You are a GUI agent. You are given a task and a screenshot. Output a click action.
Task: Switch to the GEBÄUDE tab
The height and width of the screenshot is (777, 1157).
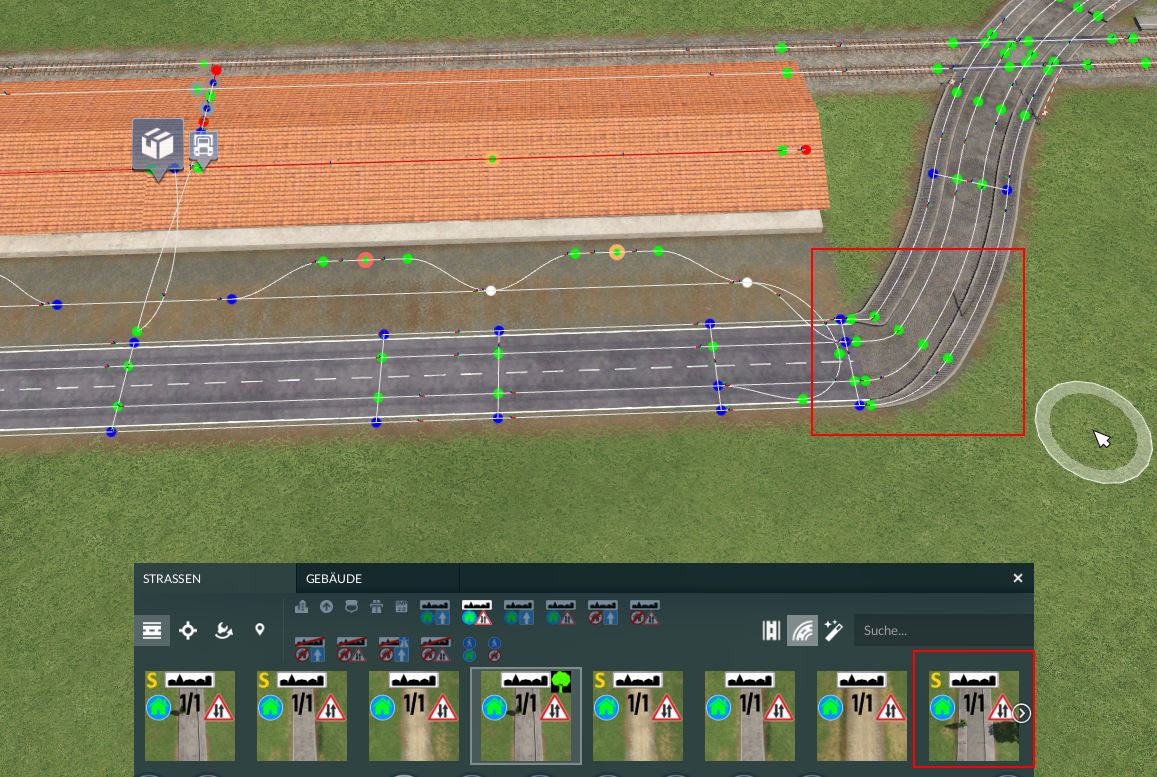334,579
